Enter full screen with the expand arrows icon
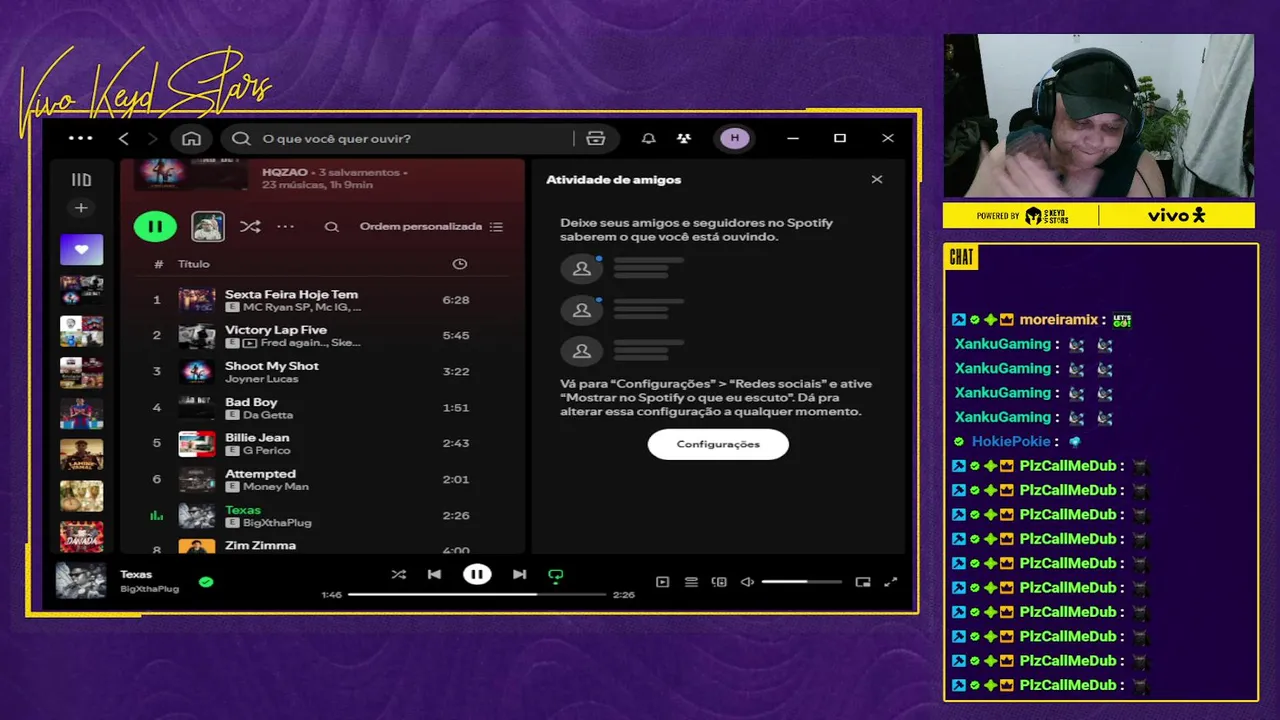Viewport: 1280px width, 720px height. 891,582
